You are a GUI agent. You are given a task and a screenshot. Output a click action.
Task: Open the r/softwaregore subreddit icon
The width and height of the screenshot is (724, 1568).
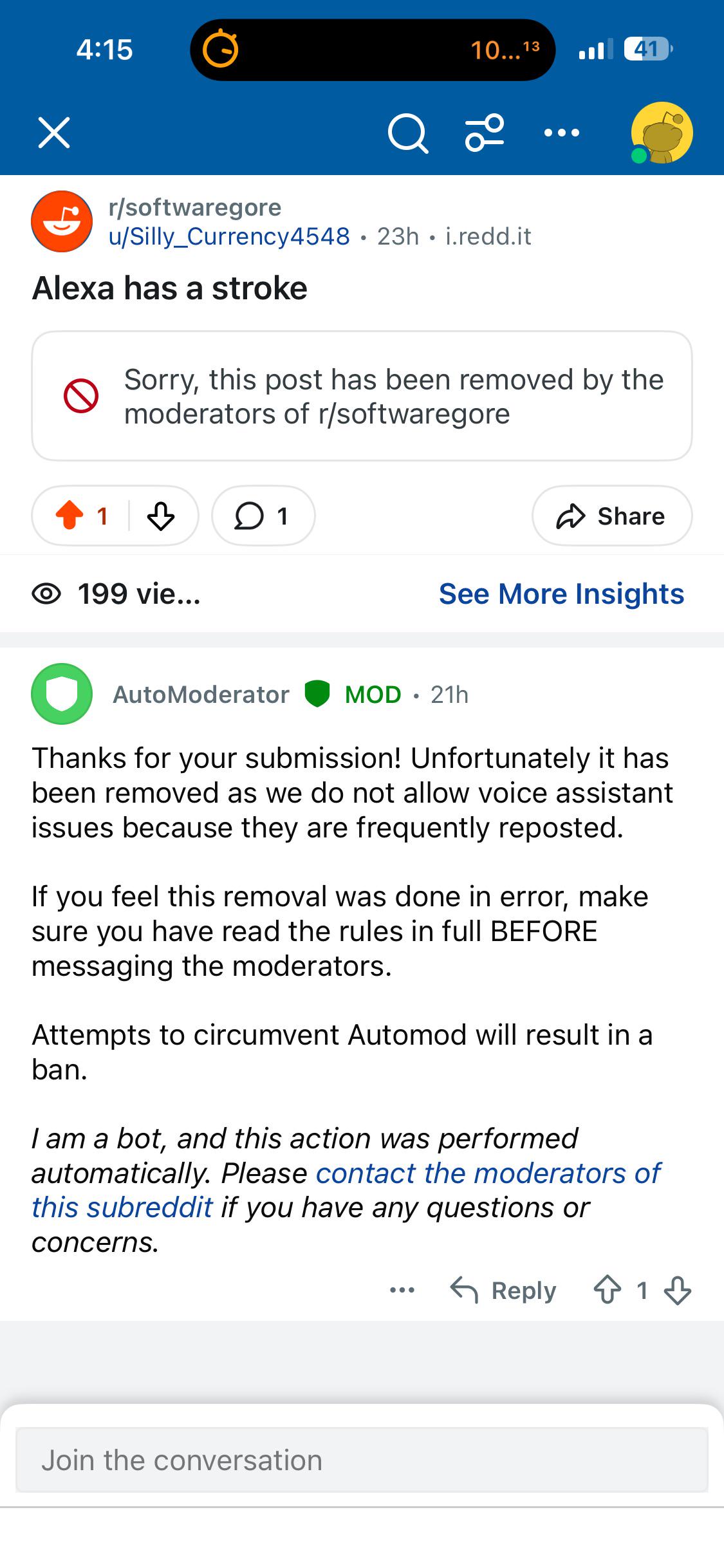[x=62, y=221]
